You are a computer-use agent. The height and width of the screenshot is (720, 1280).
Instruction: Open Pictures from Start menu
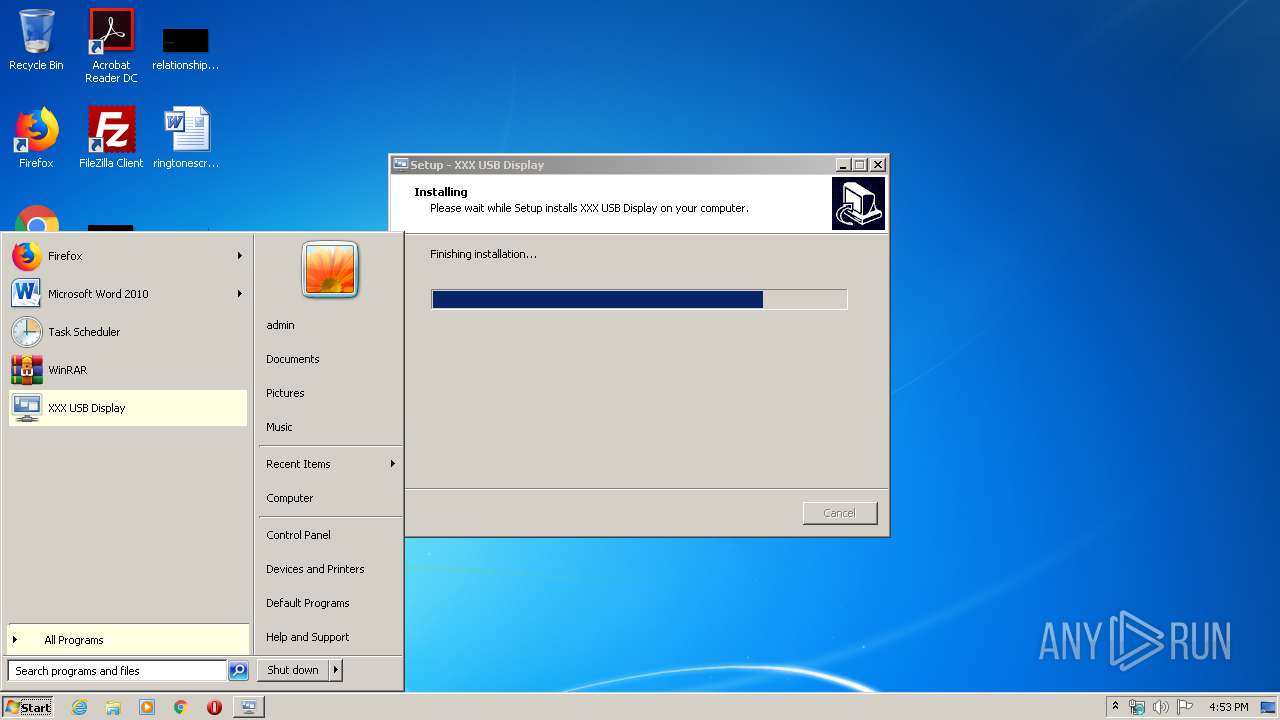click(330, 393)
